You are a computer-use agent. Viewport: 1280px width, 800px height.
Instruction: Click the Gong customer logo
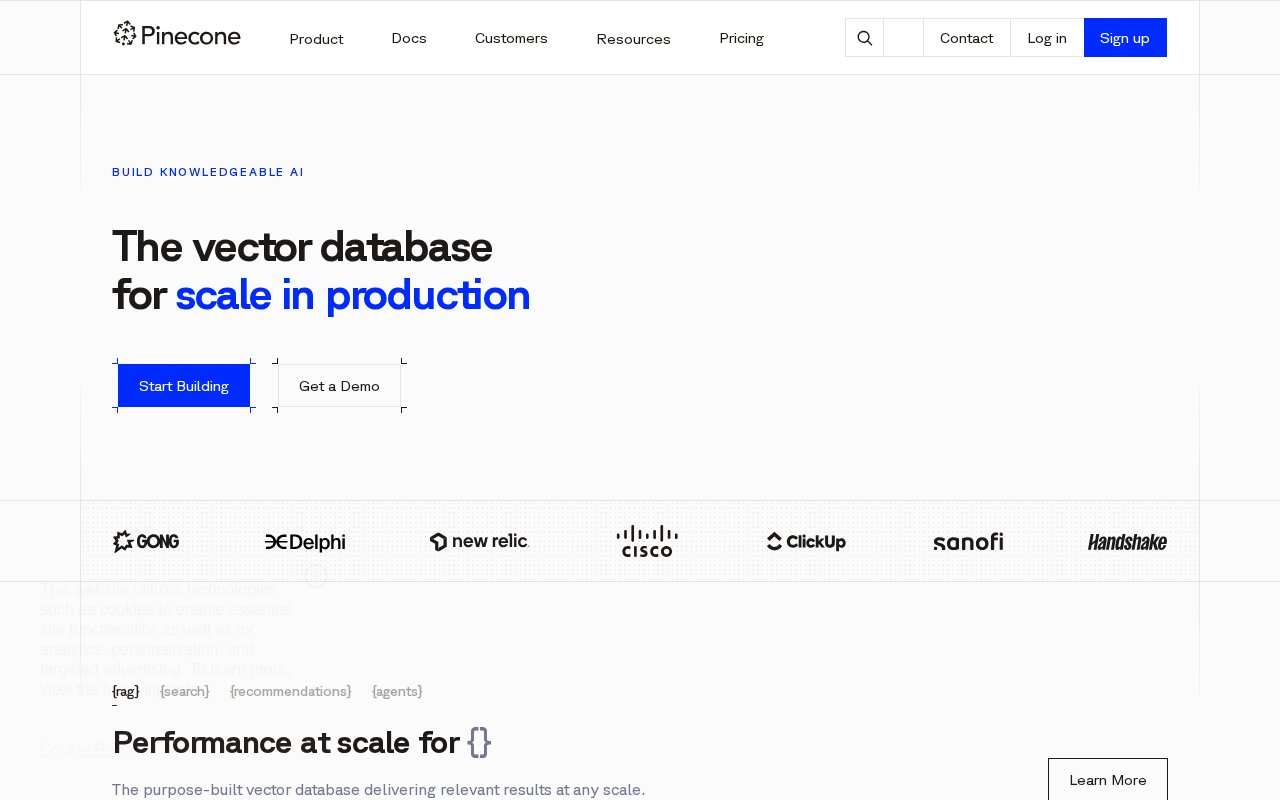(x=146, y=542)
